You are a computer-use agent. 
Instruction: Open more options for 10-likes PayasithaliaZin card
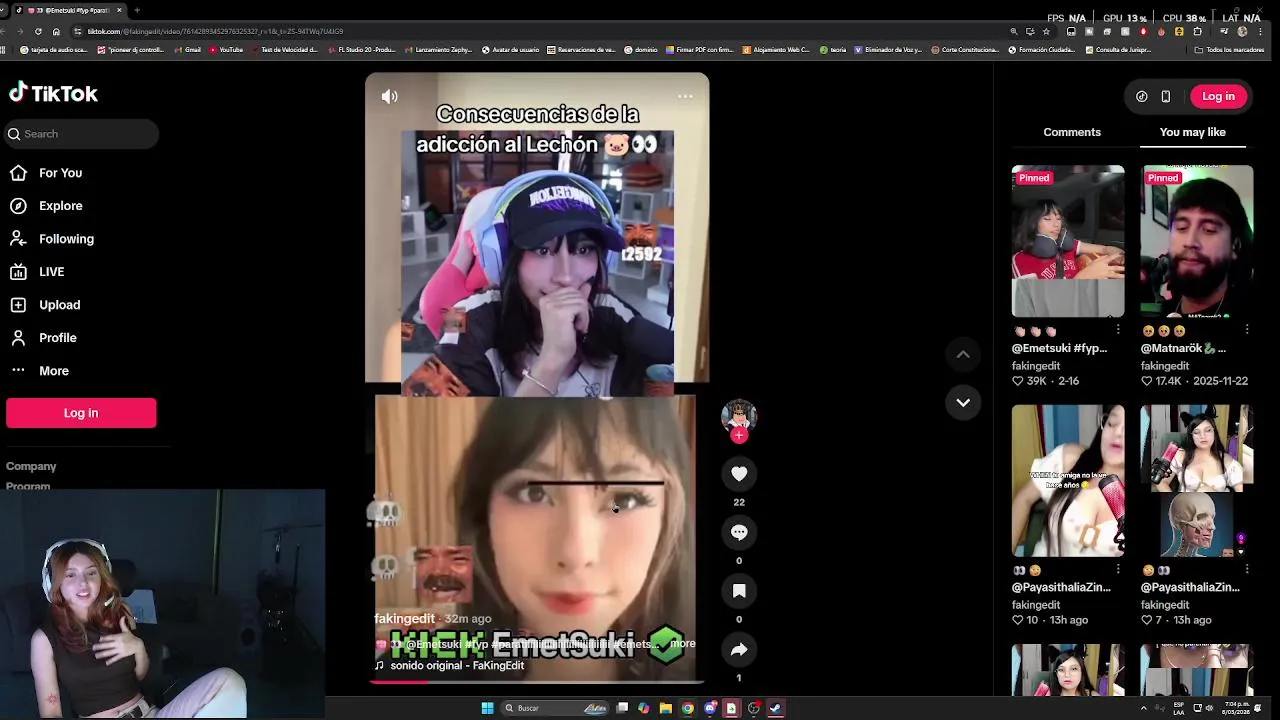click(x=1118, y=570)
